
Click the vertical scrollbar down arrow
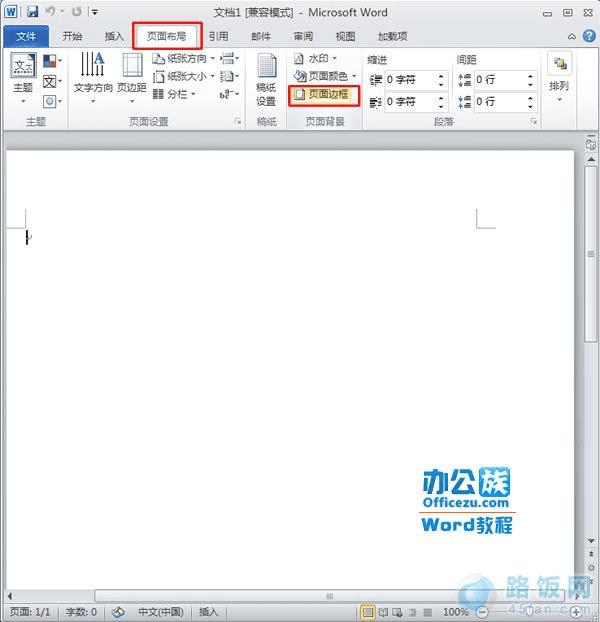(x=591, y=541)
